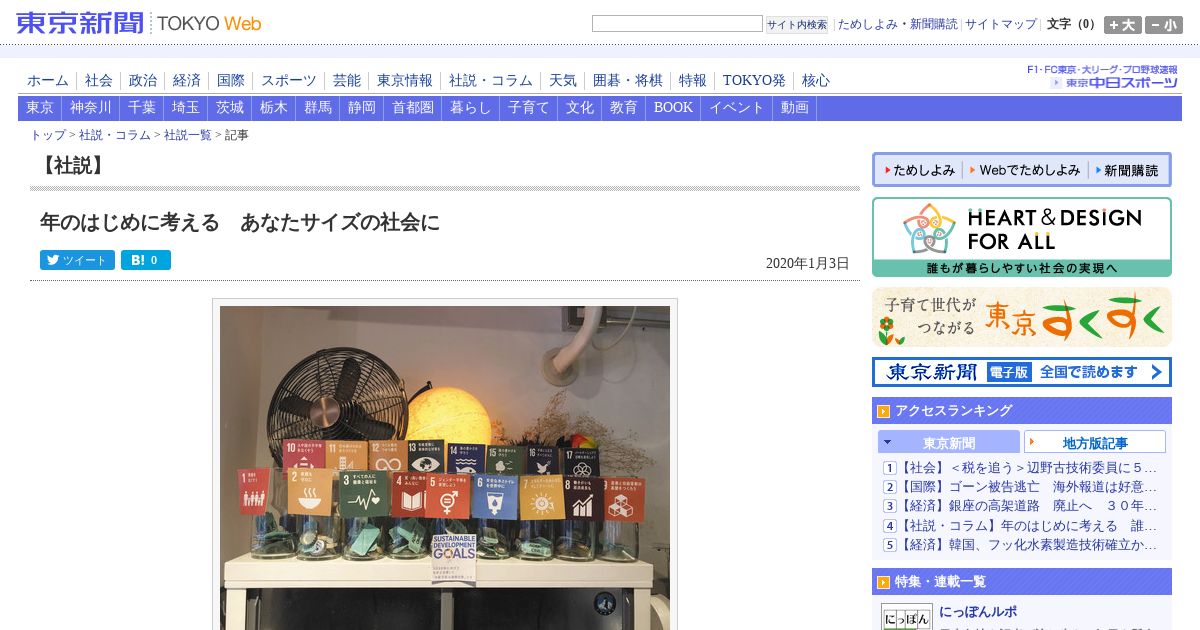Click the 年のはじめに考える article headline
The width and height of the screenshot is (1200, 630).
(240, 222)
